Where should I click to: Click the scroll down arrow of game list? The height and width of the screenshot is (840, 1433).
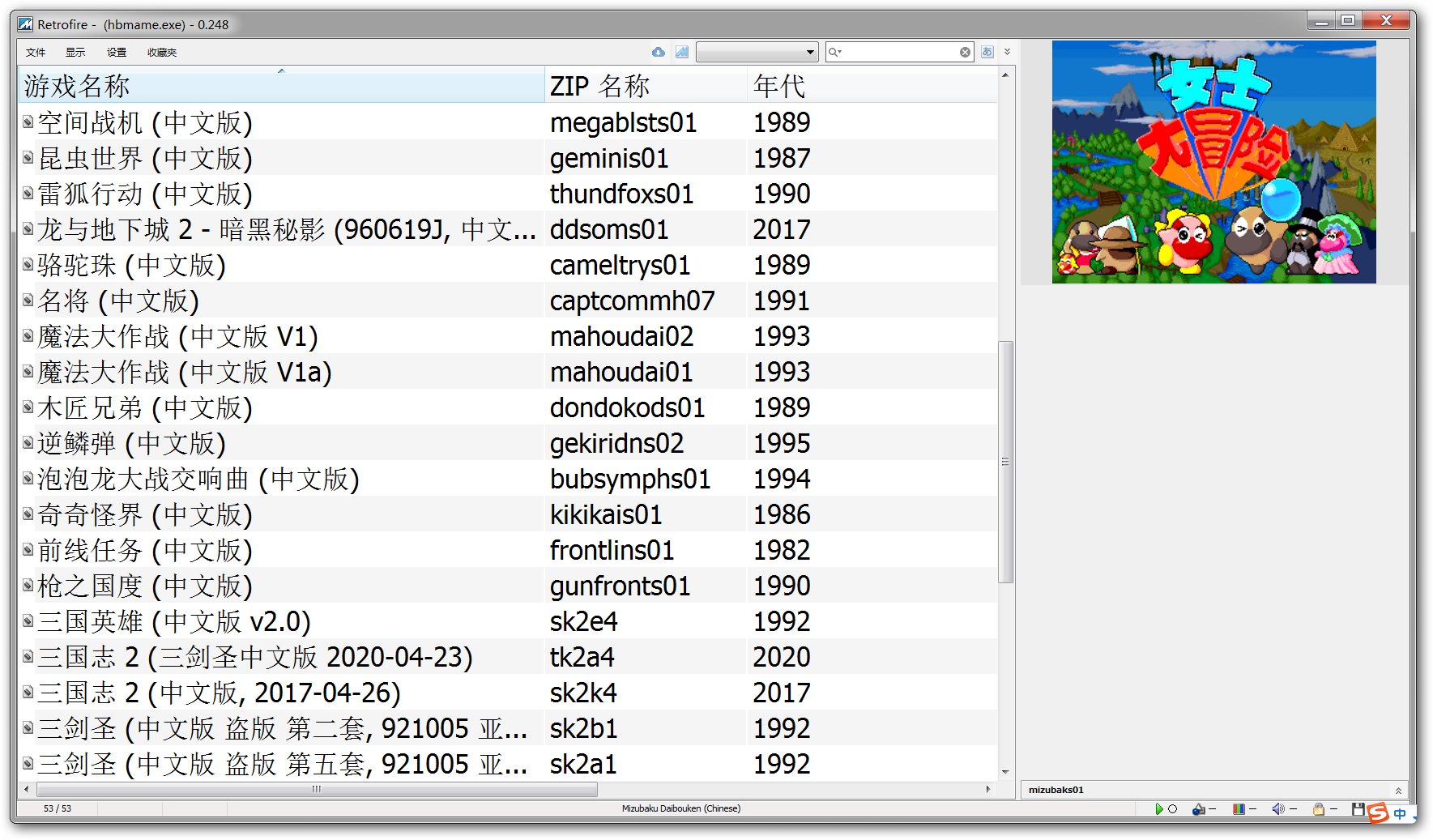(x=1005, y=772)
